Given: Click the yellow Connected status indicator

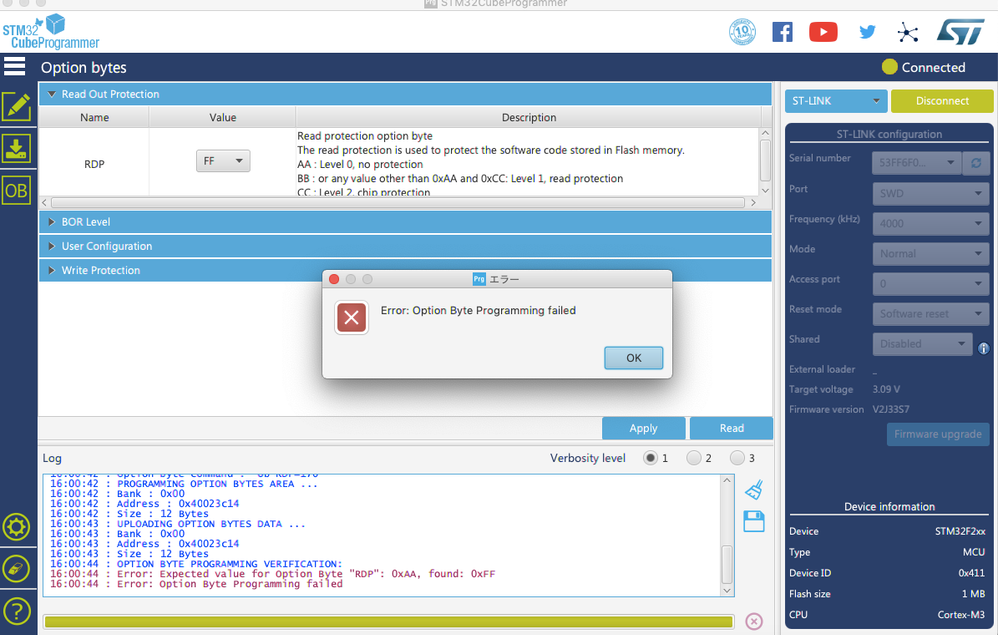Looking at the screenshot, I should [889, 67].
